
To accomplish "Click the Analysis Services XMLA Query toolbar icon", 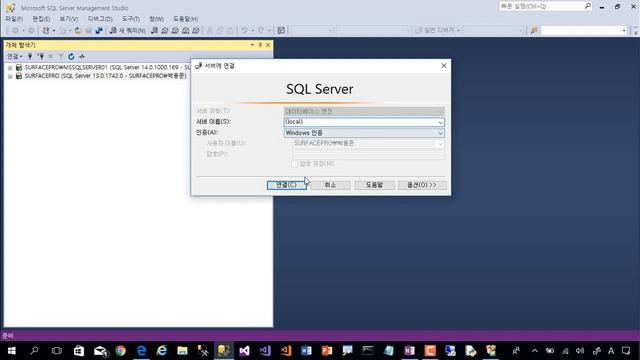I will (x=185, y=31).
